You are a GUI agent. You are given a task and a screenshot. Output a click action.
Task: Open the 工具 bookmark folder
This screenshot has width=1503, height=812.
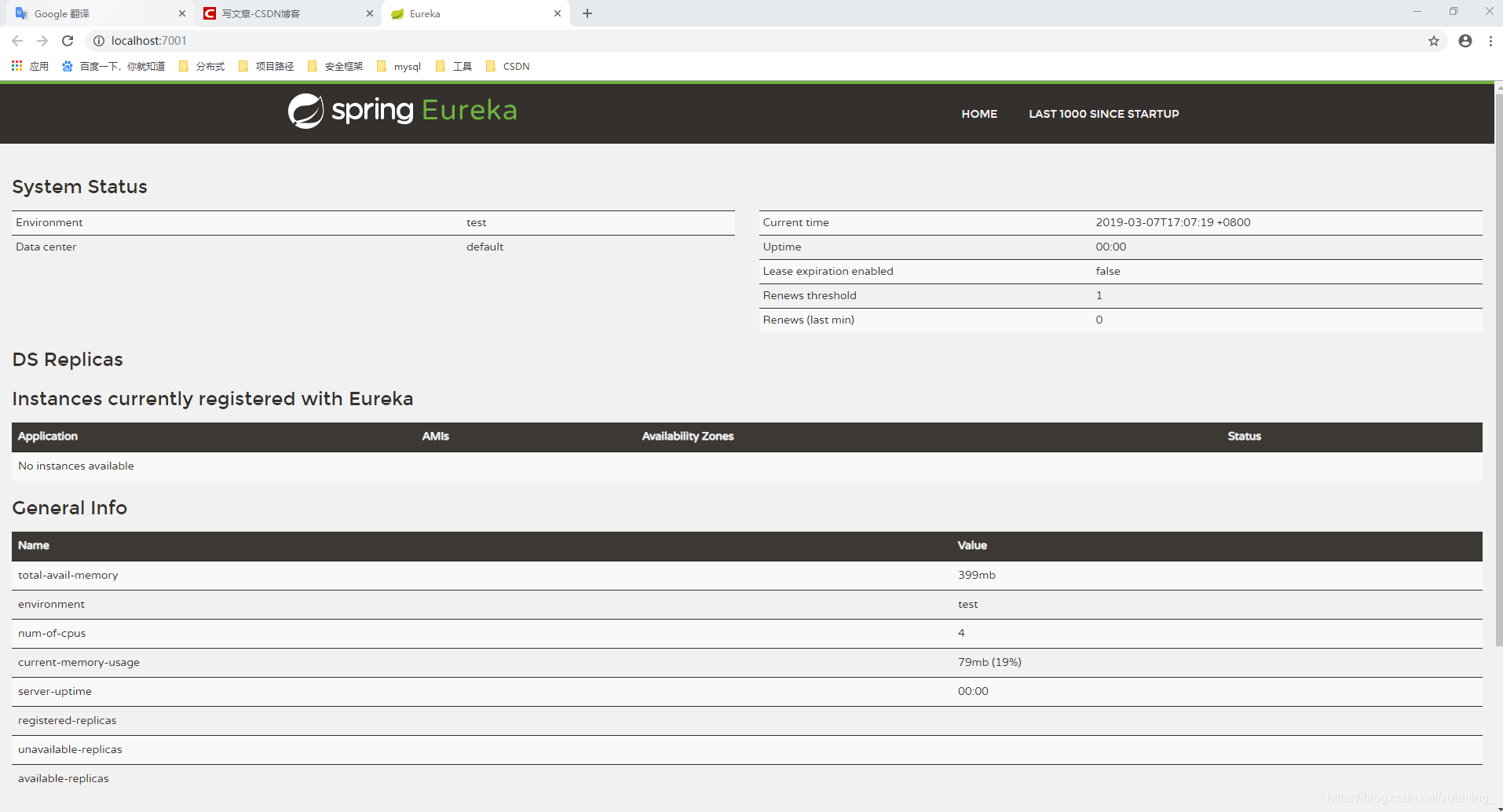454,66
